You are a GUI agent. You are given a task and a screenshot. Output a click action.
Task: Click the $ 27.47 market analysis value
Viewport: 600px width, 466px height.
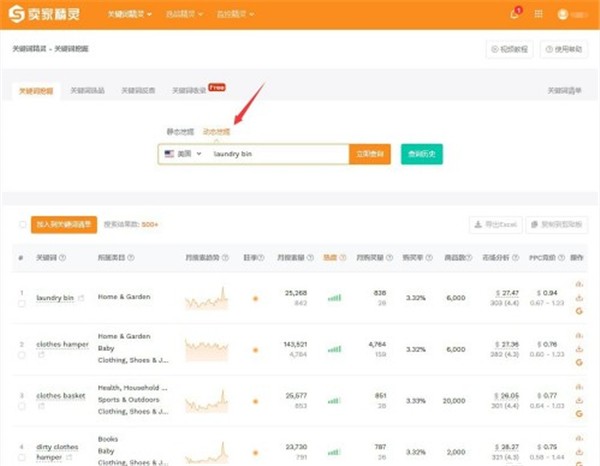507,293
